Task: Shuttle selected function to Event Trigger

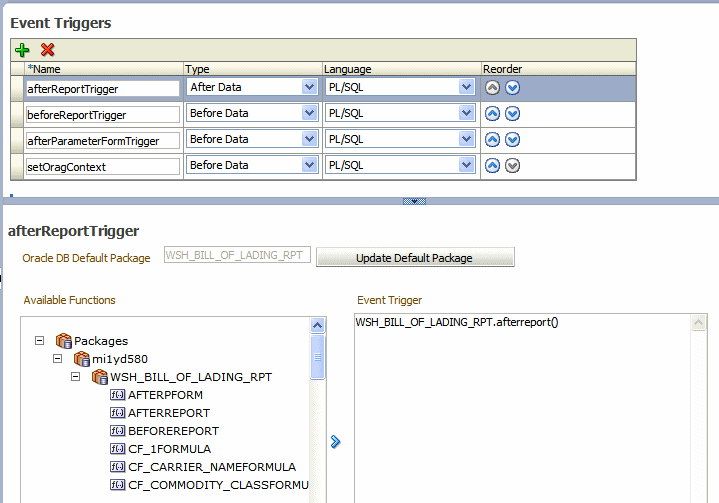Action: (x=335, y=442)
